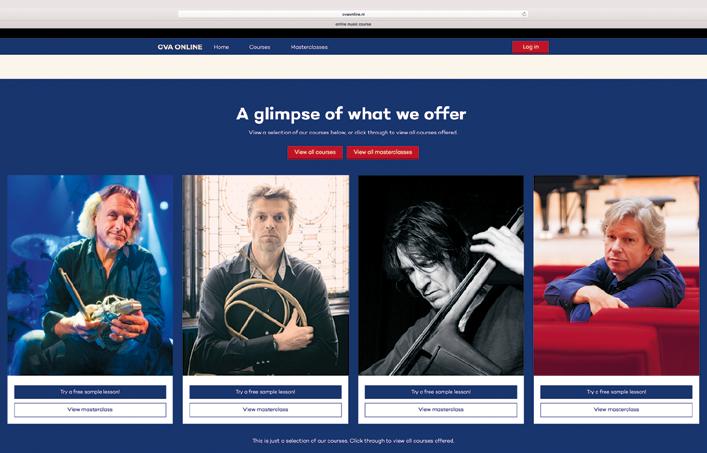This screenshot has width=707, height=453.
Task: Open the Masterclasses menu item
Action: [309, 47]
